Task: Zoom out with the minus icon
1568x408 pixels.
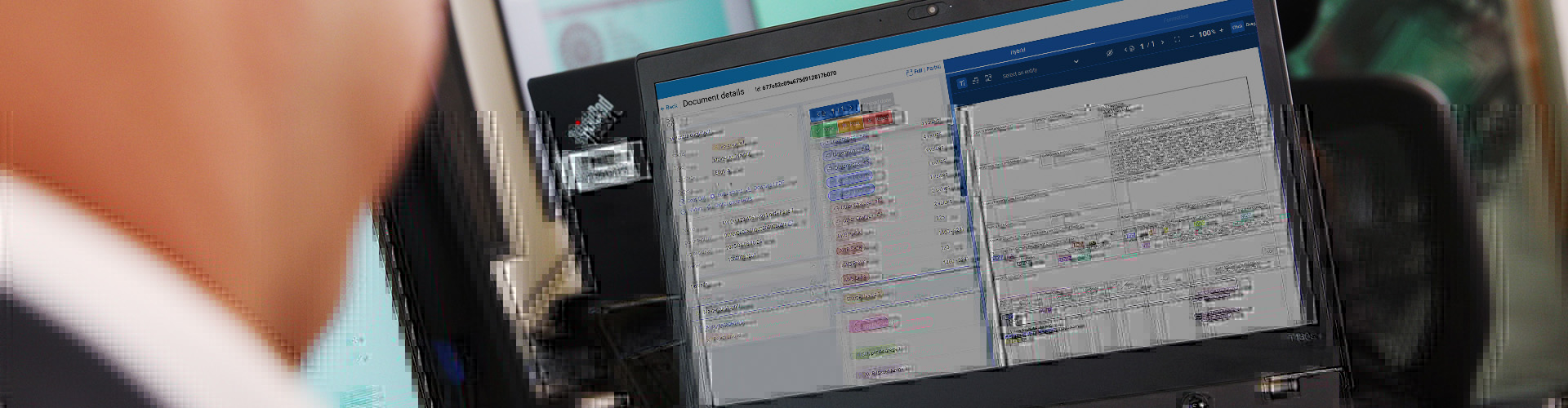Action: click(x=1192, y=36)
